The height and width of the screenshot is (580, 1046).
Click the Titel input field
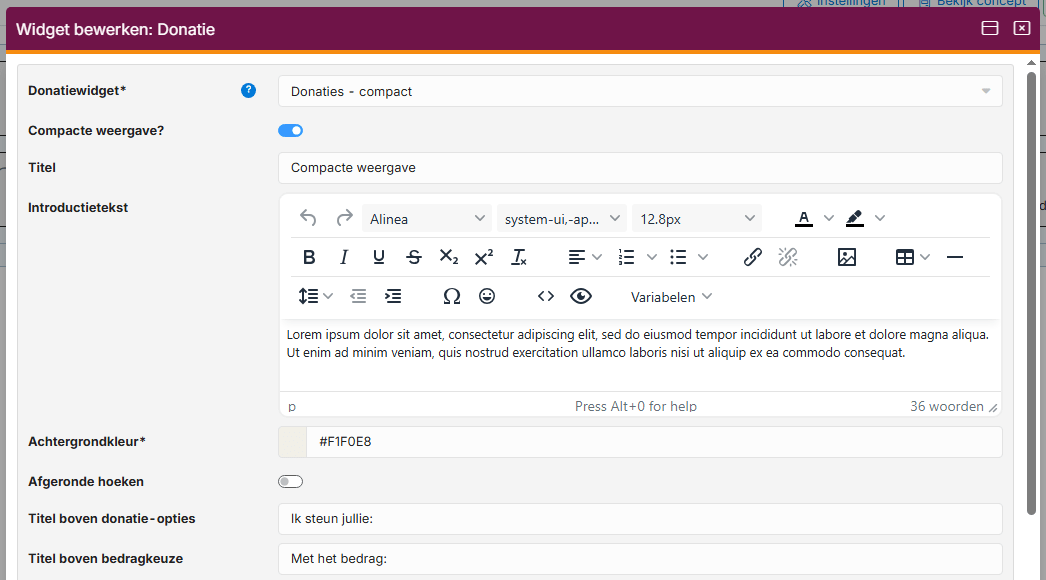pyautogui.click(x=640, y=168)
